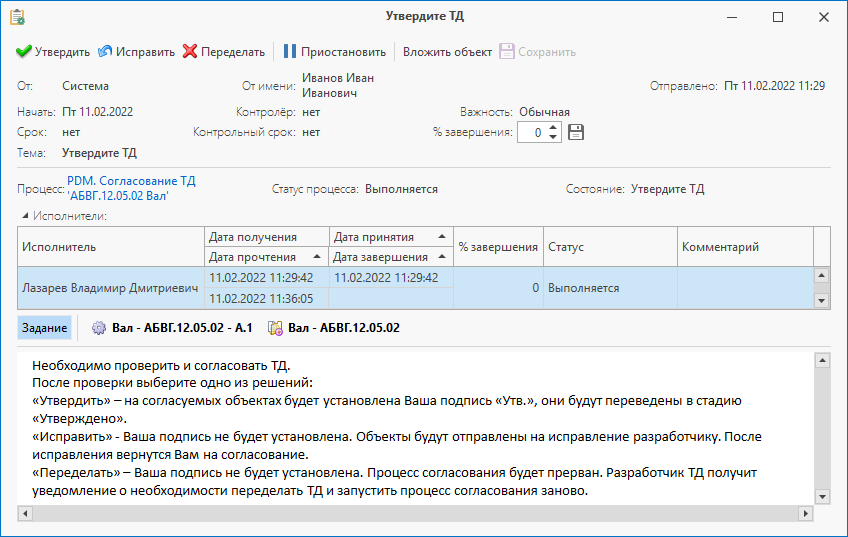The height and width of the screenshot is (537, 848).
Task: Click Вложить объект in the toolbar
Action: click(447, 52)
